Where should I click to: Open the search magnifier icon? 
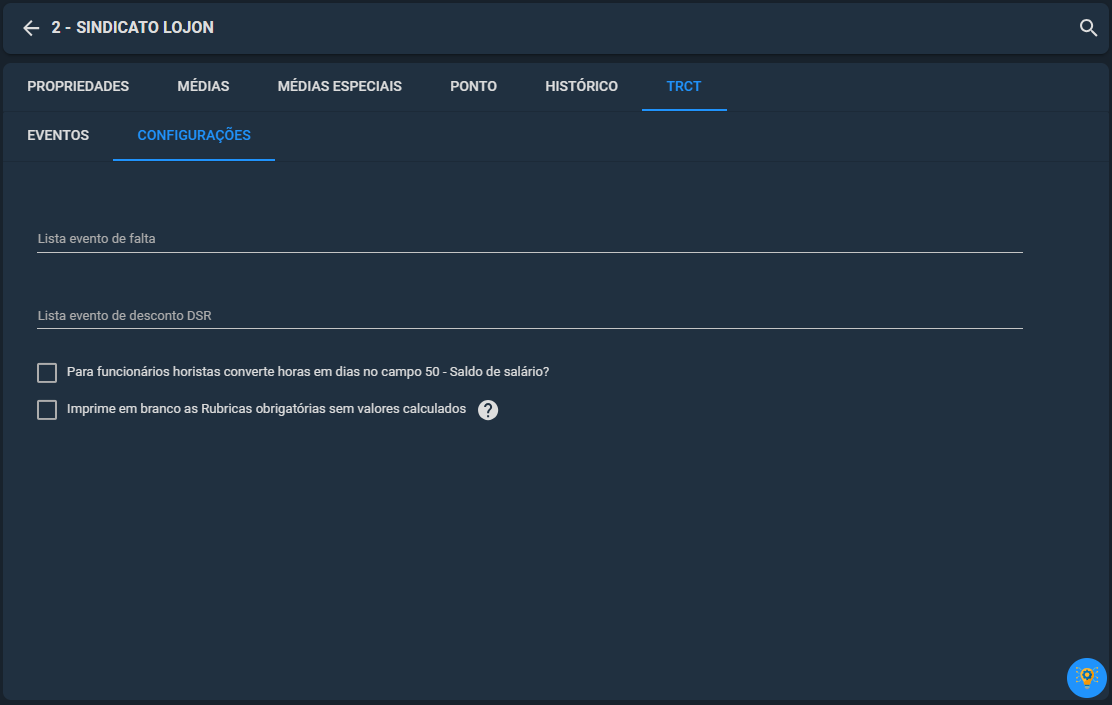tap(1088, 28)
